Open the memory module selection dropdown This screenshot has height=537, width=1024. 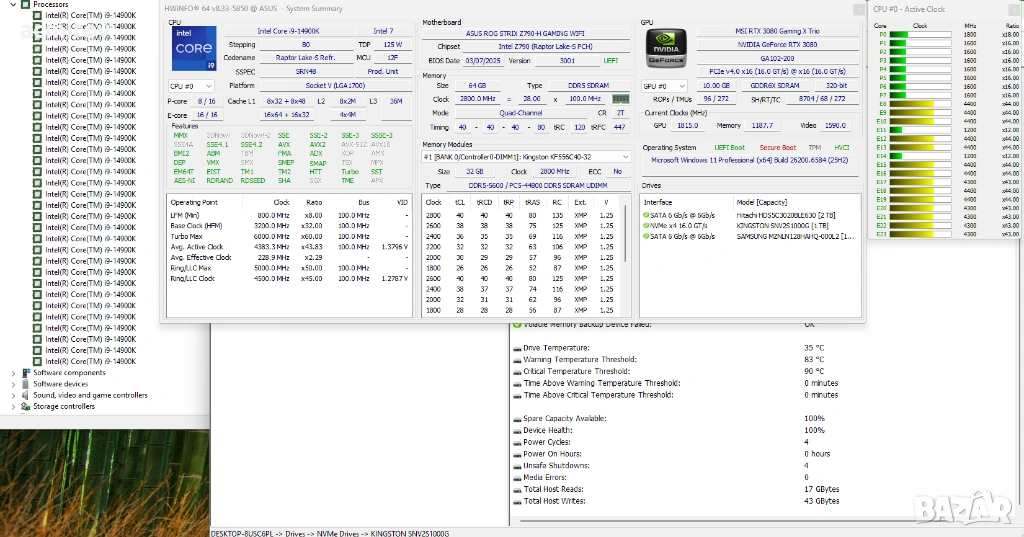tap(524, 157)
